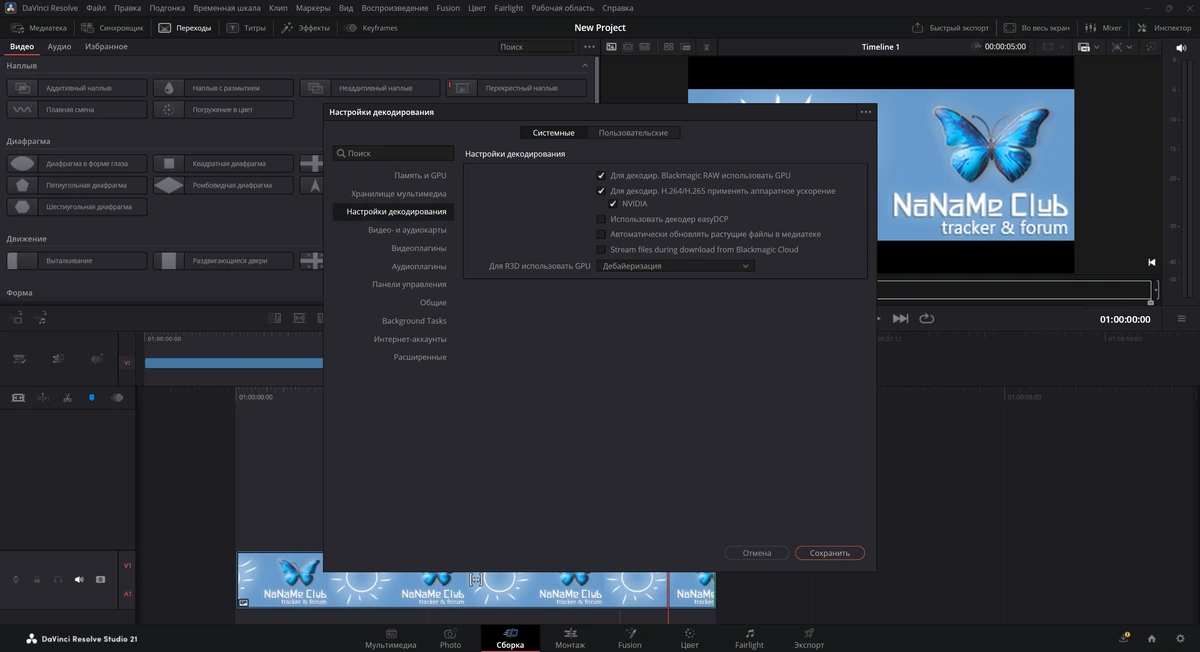Open the Fairlight page

[749, 638]
